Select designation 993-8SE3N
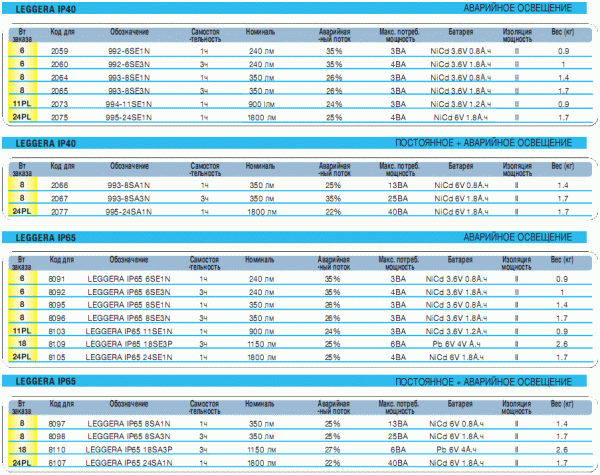The image size is (600, 475). [x=129, y=91]
